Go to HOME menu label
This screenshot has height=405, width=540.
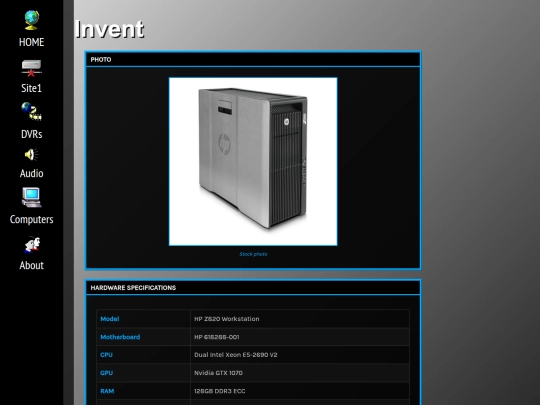(31, 42)
